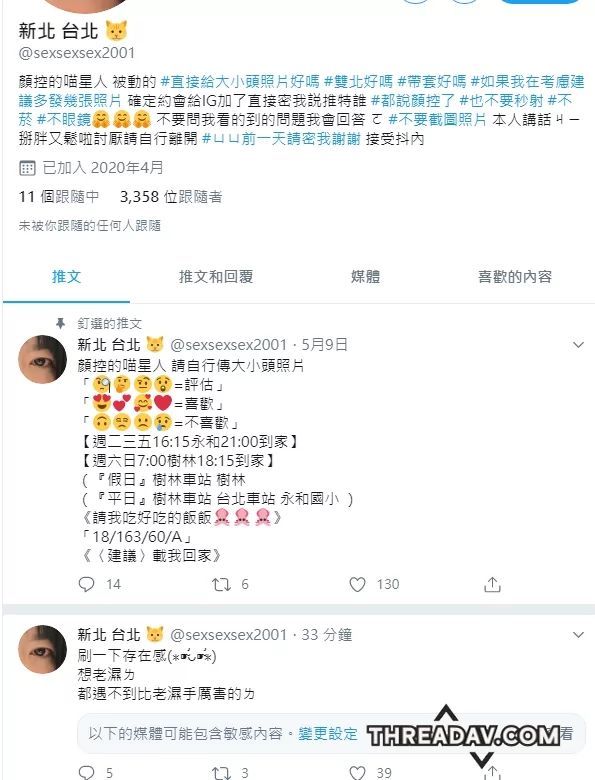
Task: Open the 媒體 tab
Action: click(365, 277)
